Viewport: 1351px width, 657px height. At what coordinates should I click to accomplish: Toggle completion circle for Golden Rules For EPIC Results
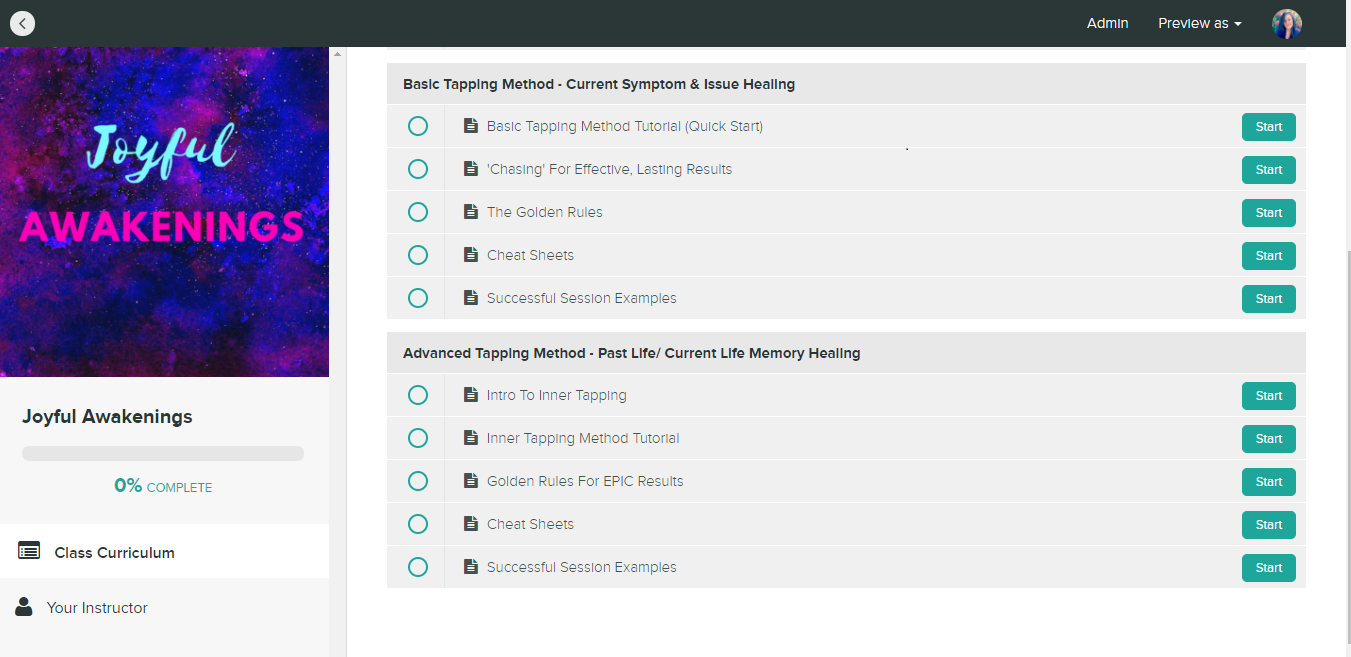pos(418,481)
